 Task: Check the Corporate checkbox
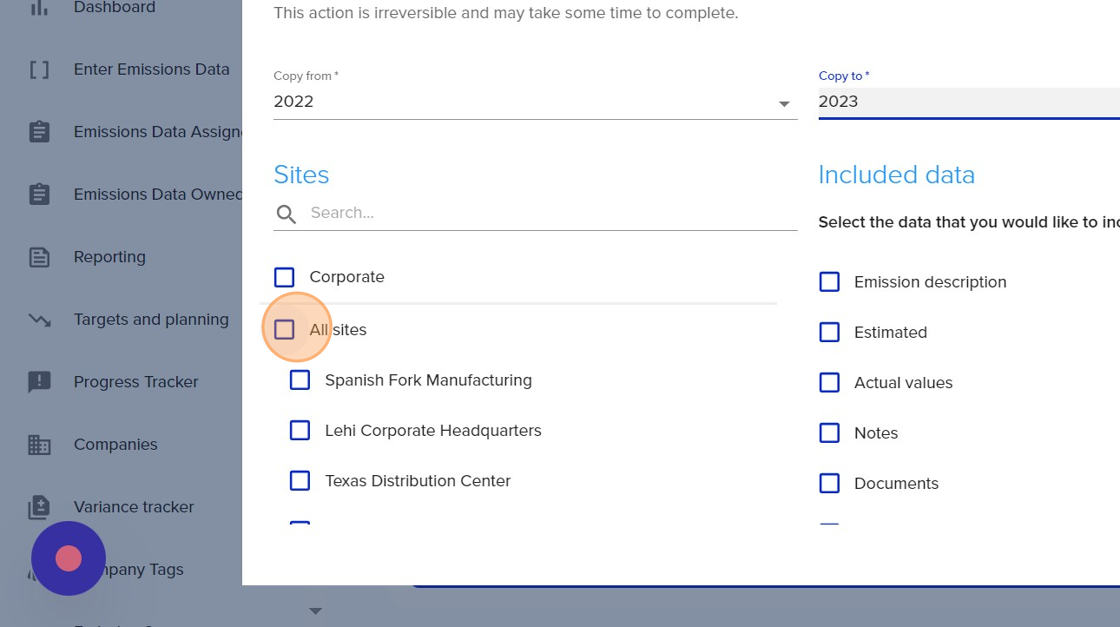coord(284,277)
